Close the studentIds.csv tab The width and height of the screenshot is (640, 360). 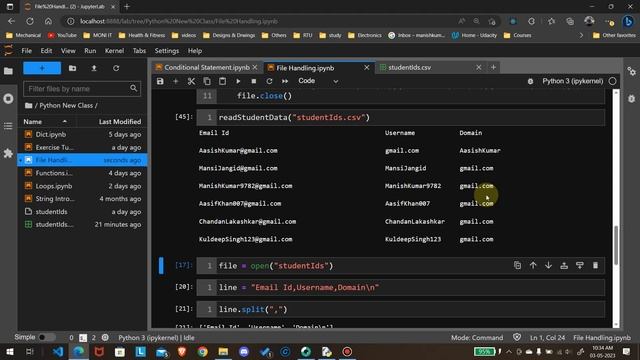(478, 67)
